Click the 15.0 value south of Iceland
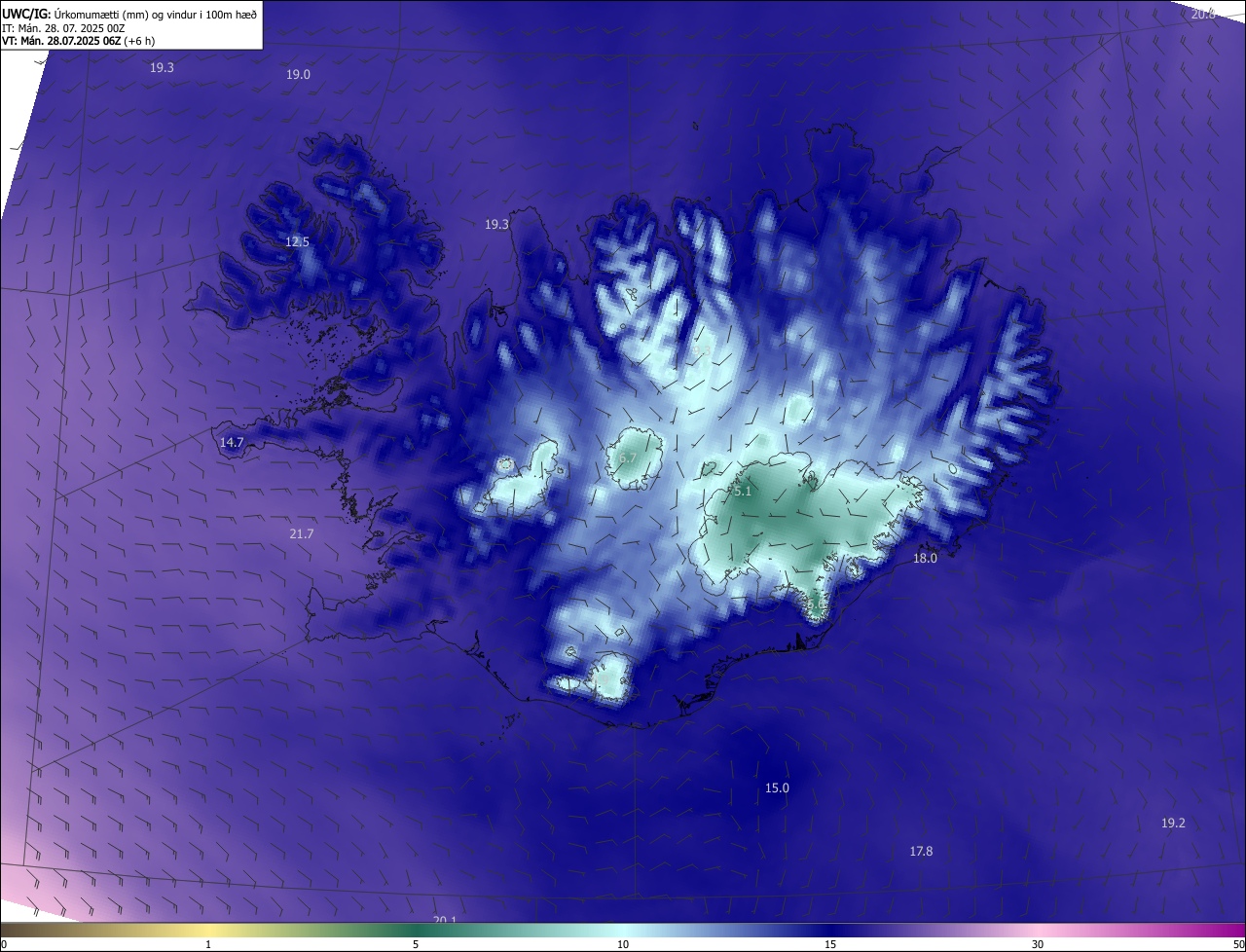The image size is (1246, 952). tap(777, 787)
